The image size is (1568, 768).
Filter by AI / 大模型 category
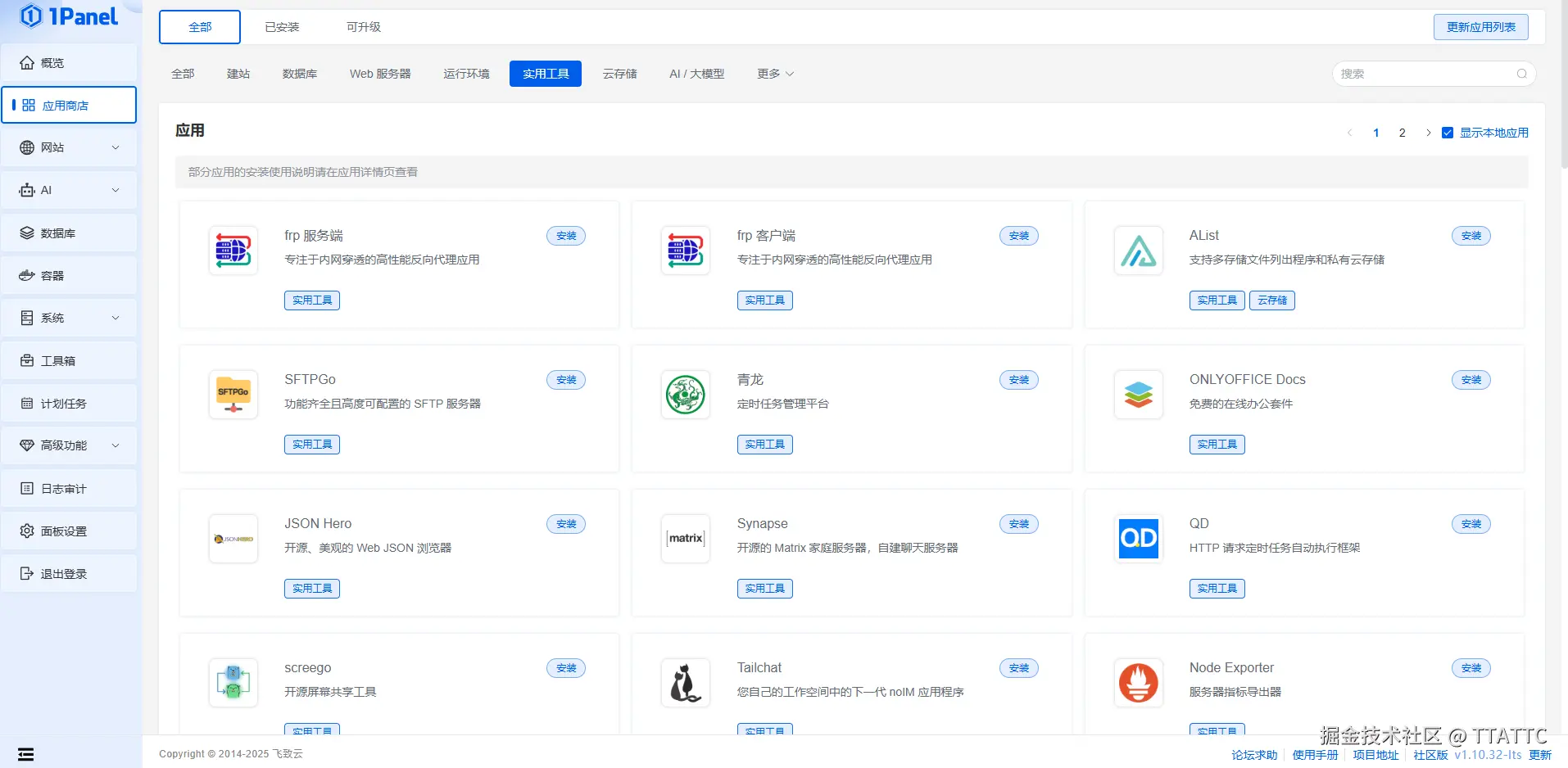tap(697, 74)
